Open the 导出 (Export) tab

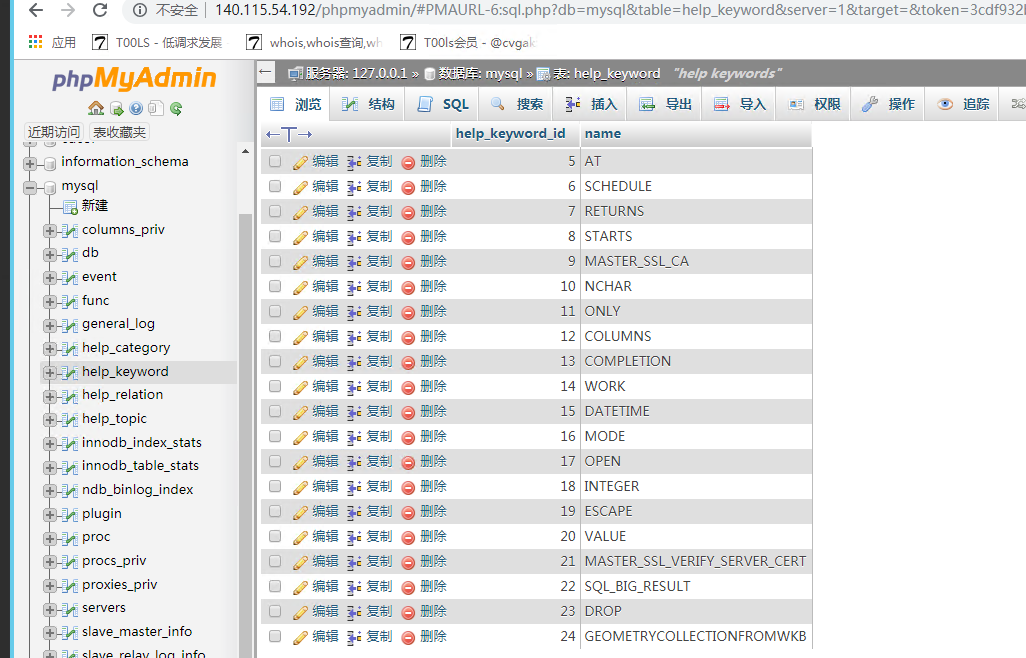click(665, 104)
